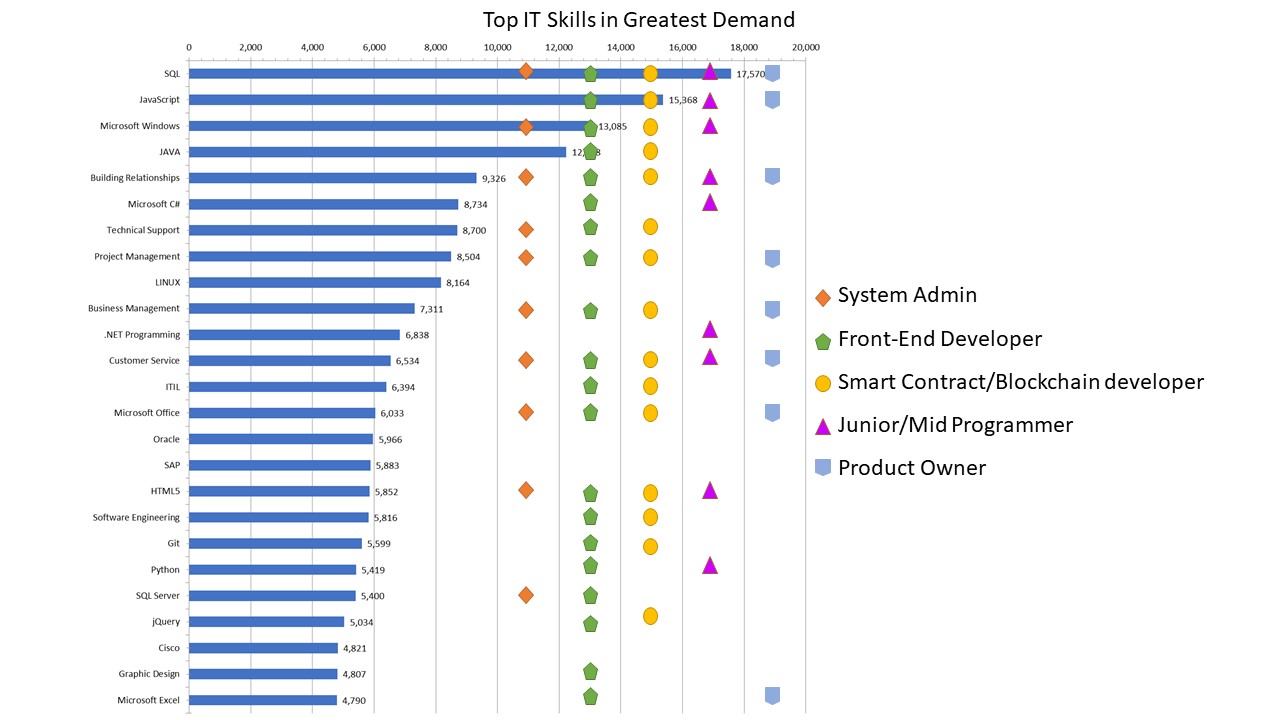Viewport: 1280px width, 720px height.
Task: Click the yellow circle Smart Contract legend icon
Action: tap(823, 383)
